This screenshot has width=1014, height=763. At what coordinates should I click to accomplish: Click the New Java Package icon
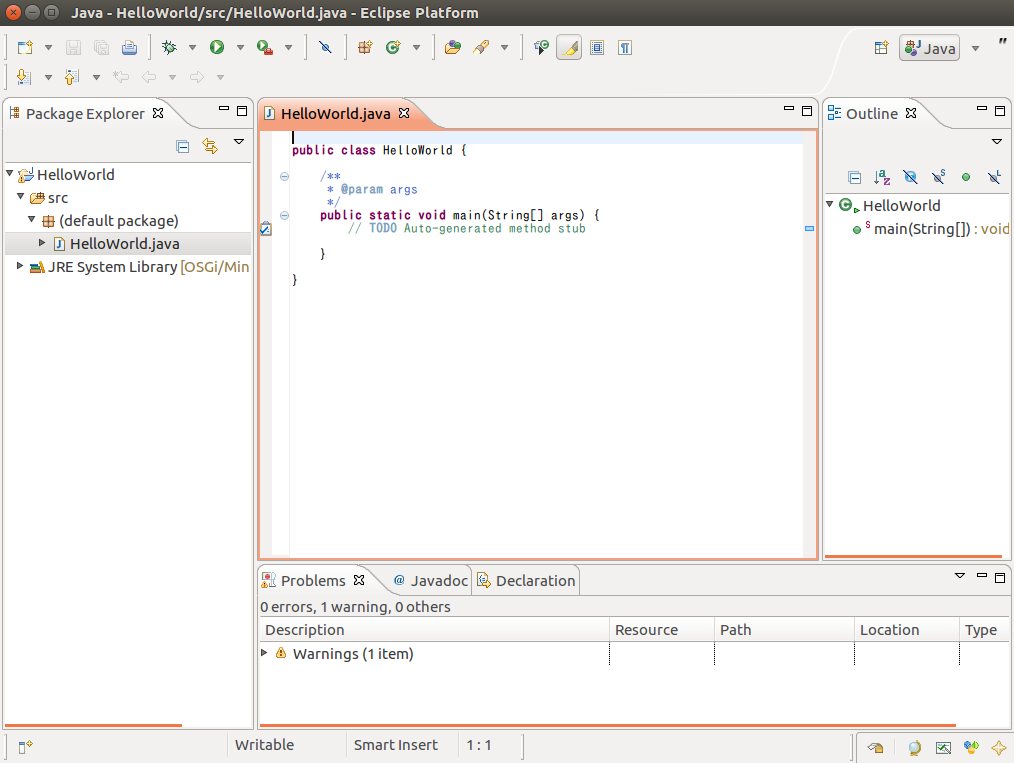pyautogui.click(x=365, y=47)
